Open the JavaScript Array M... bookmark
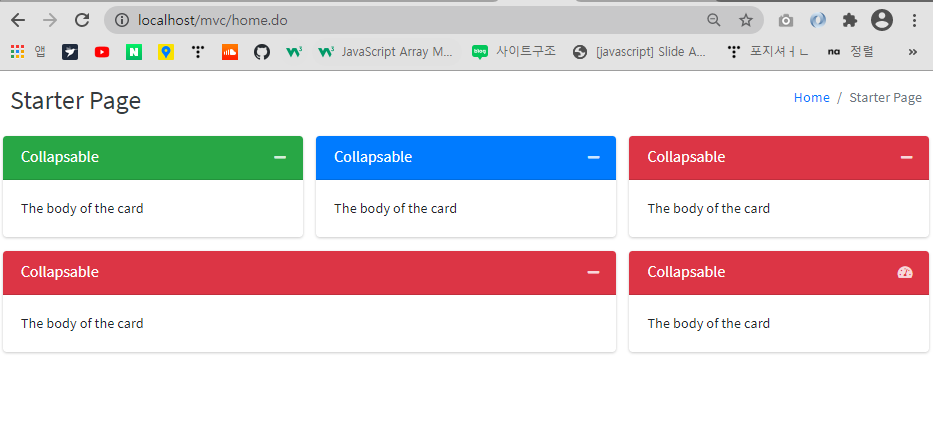Viewport: 933px width, 444px height. coord(386,52)
